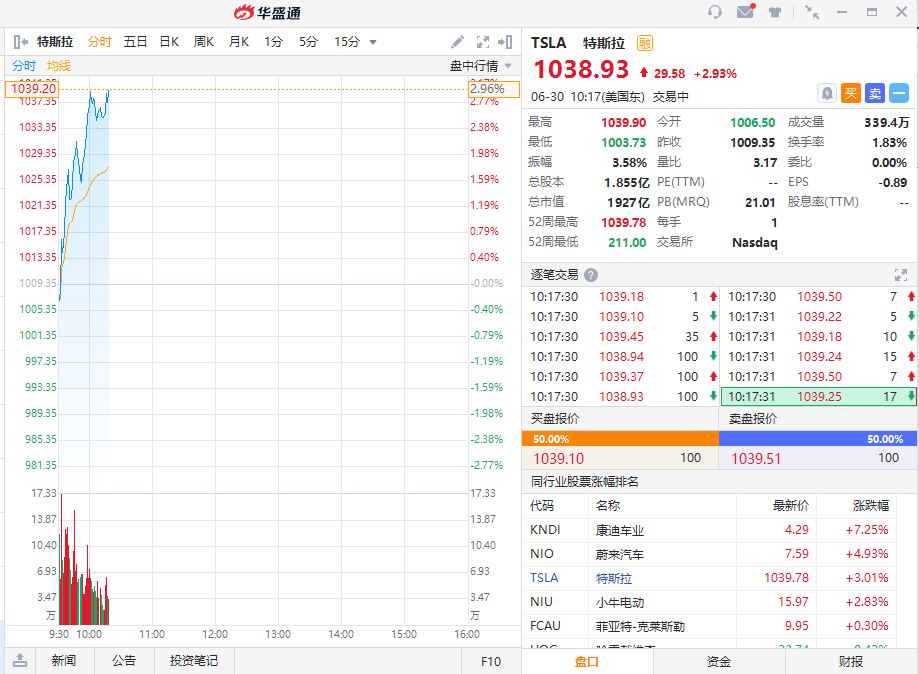Select the 资金 bottom tab
The image size is (919, 674).
click(719, 662)
